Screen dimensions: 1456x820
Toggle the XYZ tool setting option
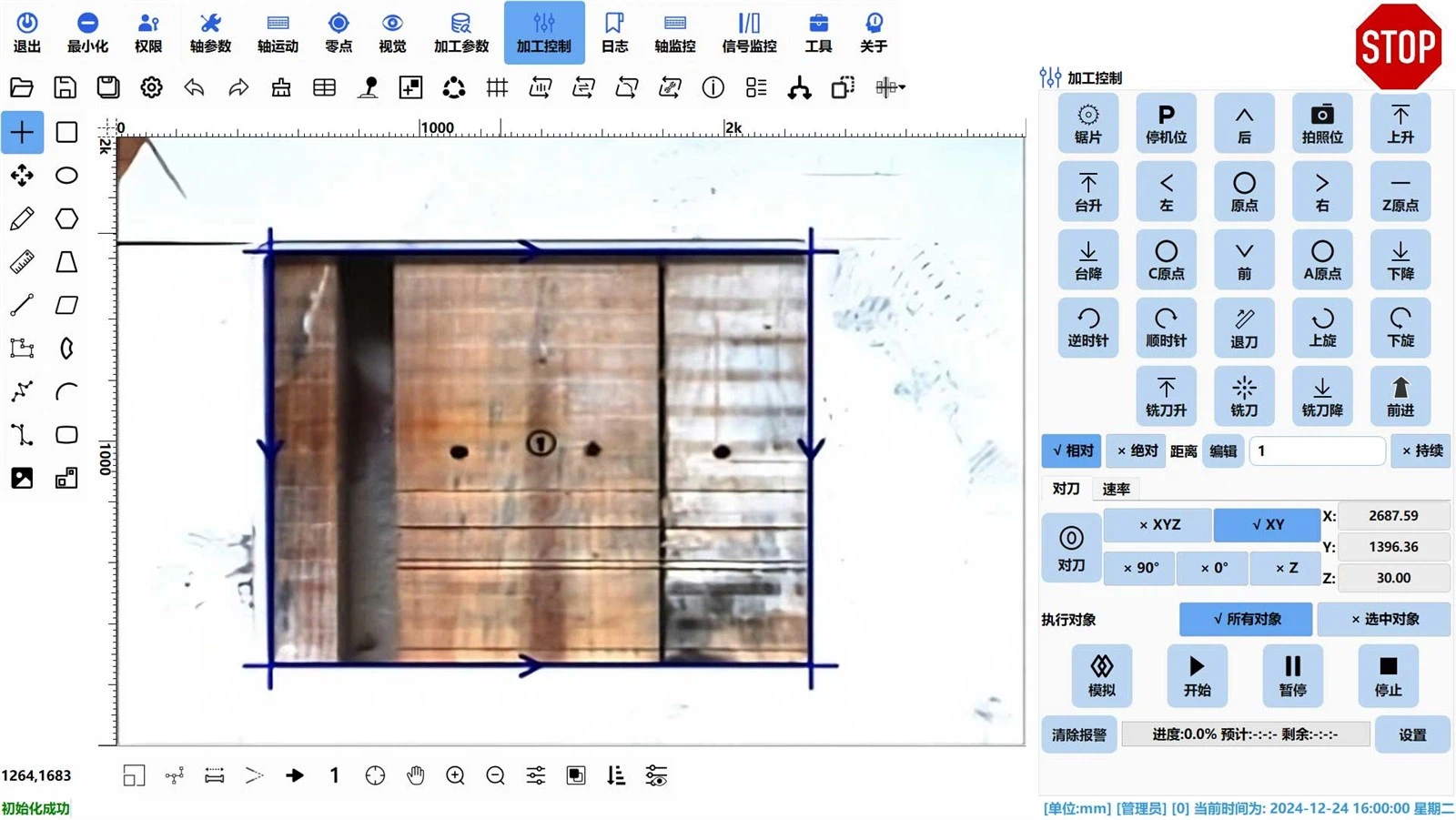point(1158,524)
